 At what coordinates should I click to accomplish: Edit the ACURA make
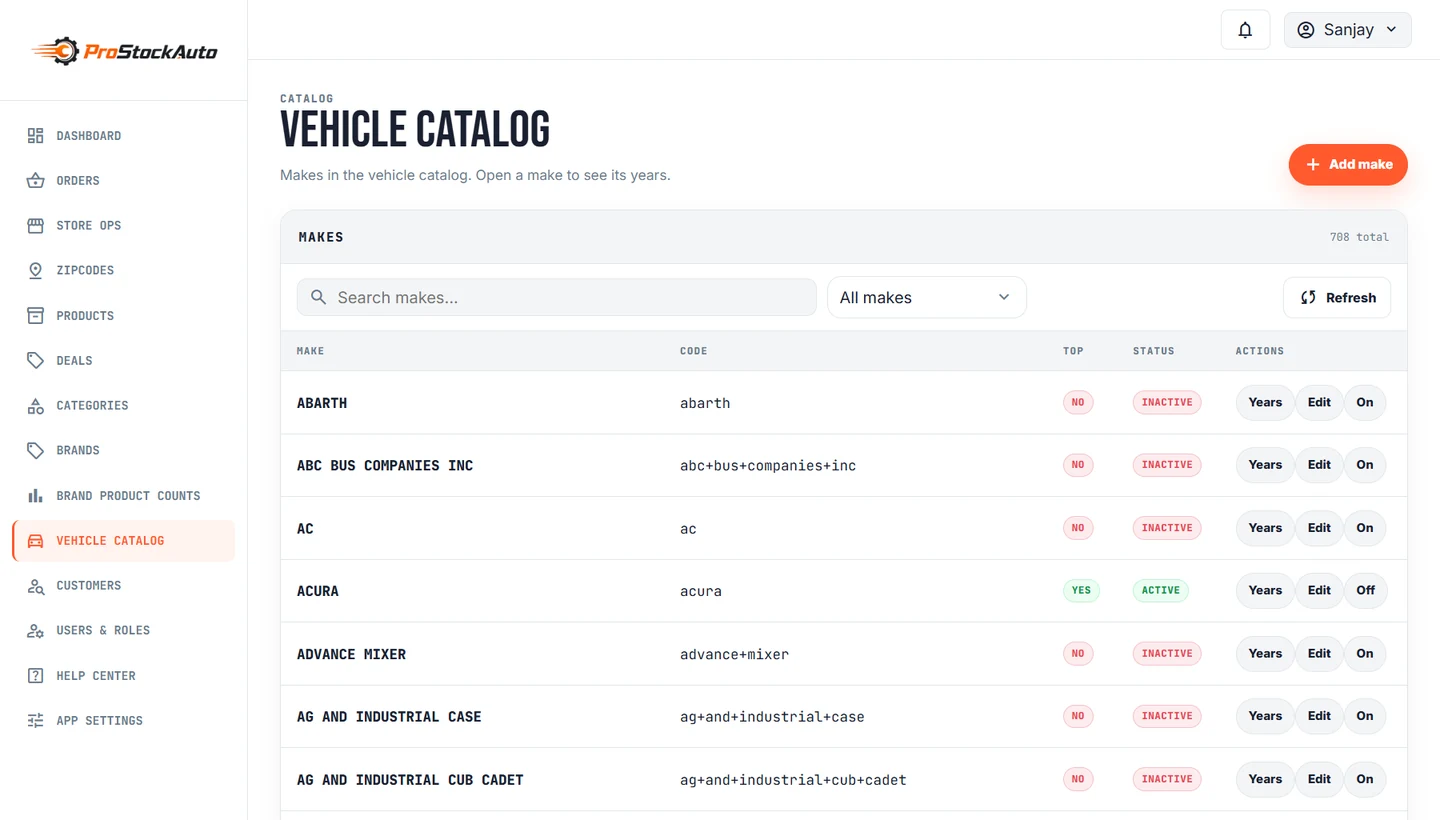[x=1319, y=591]
